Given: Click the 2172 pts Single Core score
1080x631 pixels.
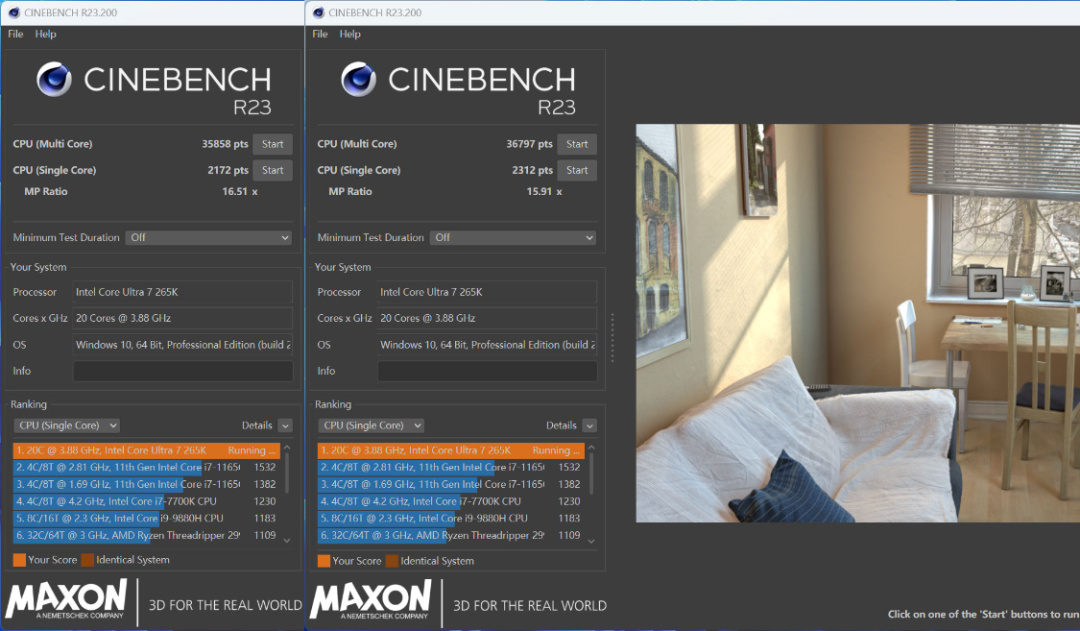Looking at the screenshot, I should (228, 170).
